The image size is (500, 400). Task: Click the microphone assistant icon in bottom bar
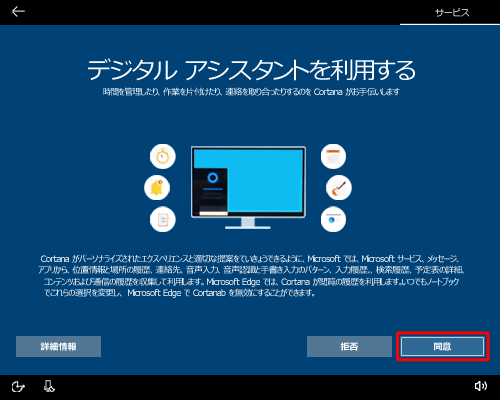(49, 387)
